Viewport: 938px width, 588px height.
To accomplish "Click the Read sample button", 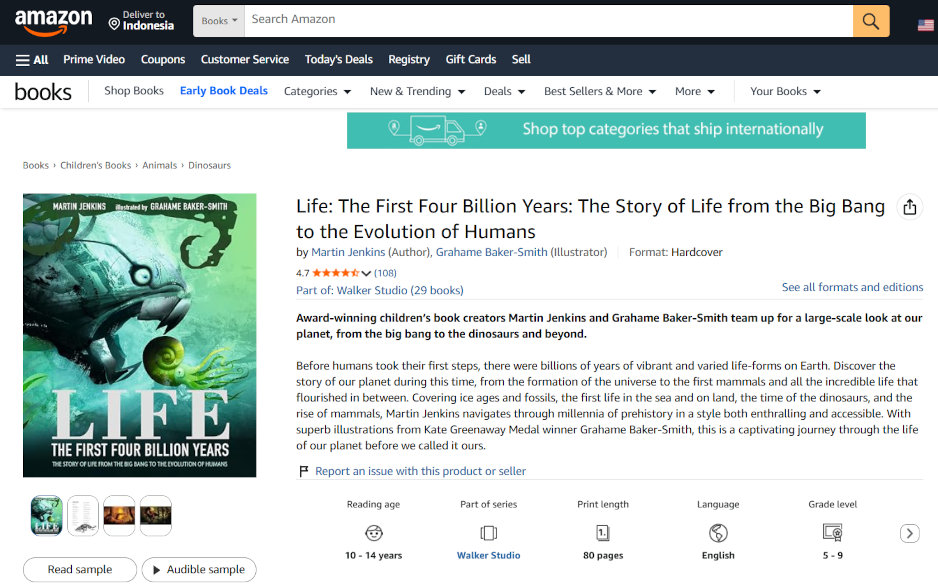I will pos(80,569).
